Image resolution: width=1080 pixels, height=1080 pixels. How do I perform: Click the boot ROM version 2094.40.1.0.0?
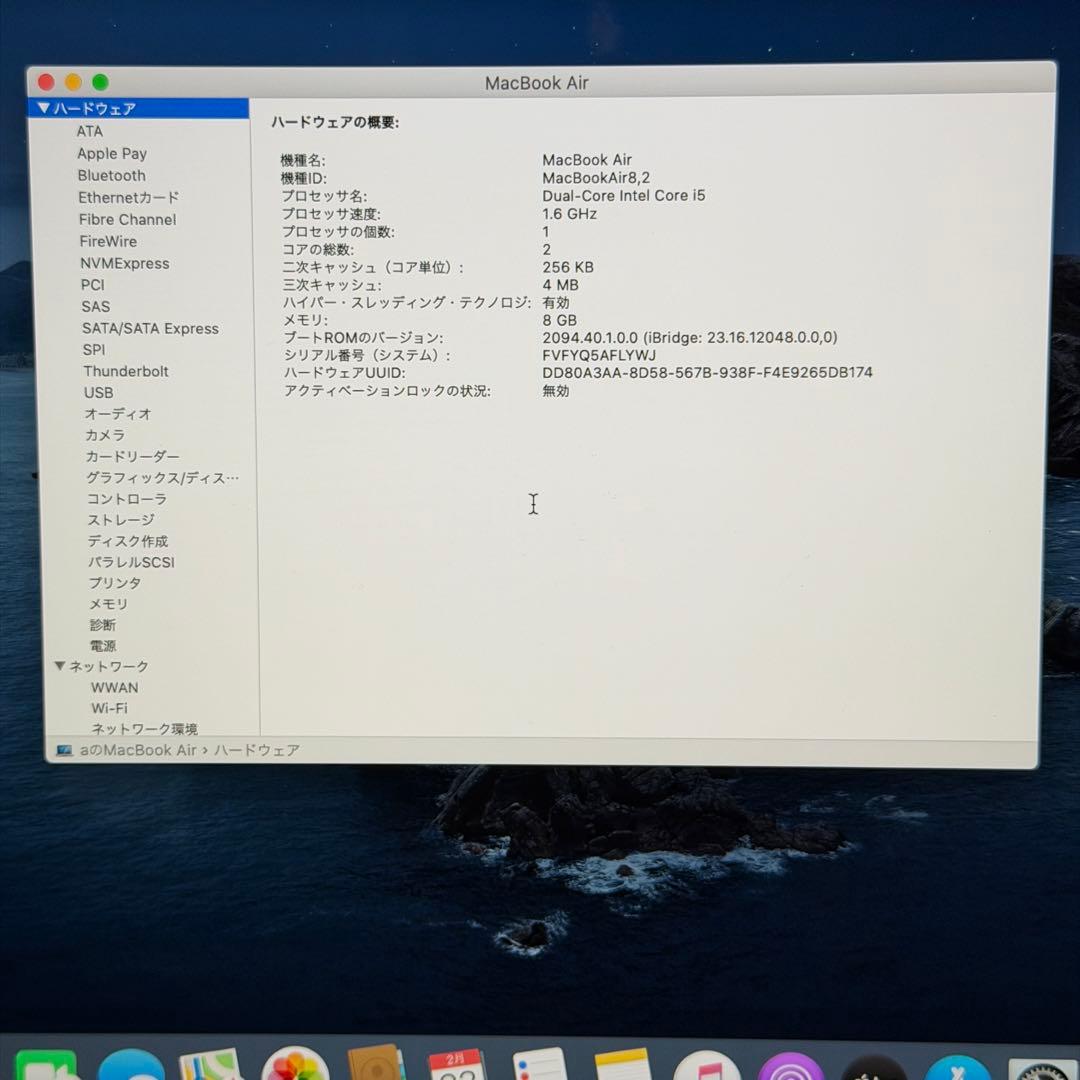pyautogui.click(x=689, y=338)
